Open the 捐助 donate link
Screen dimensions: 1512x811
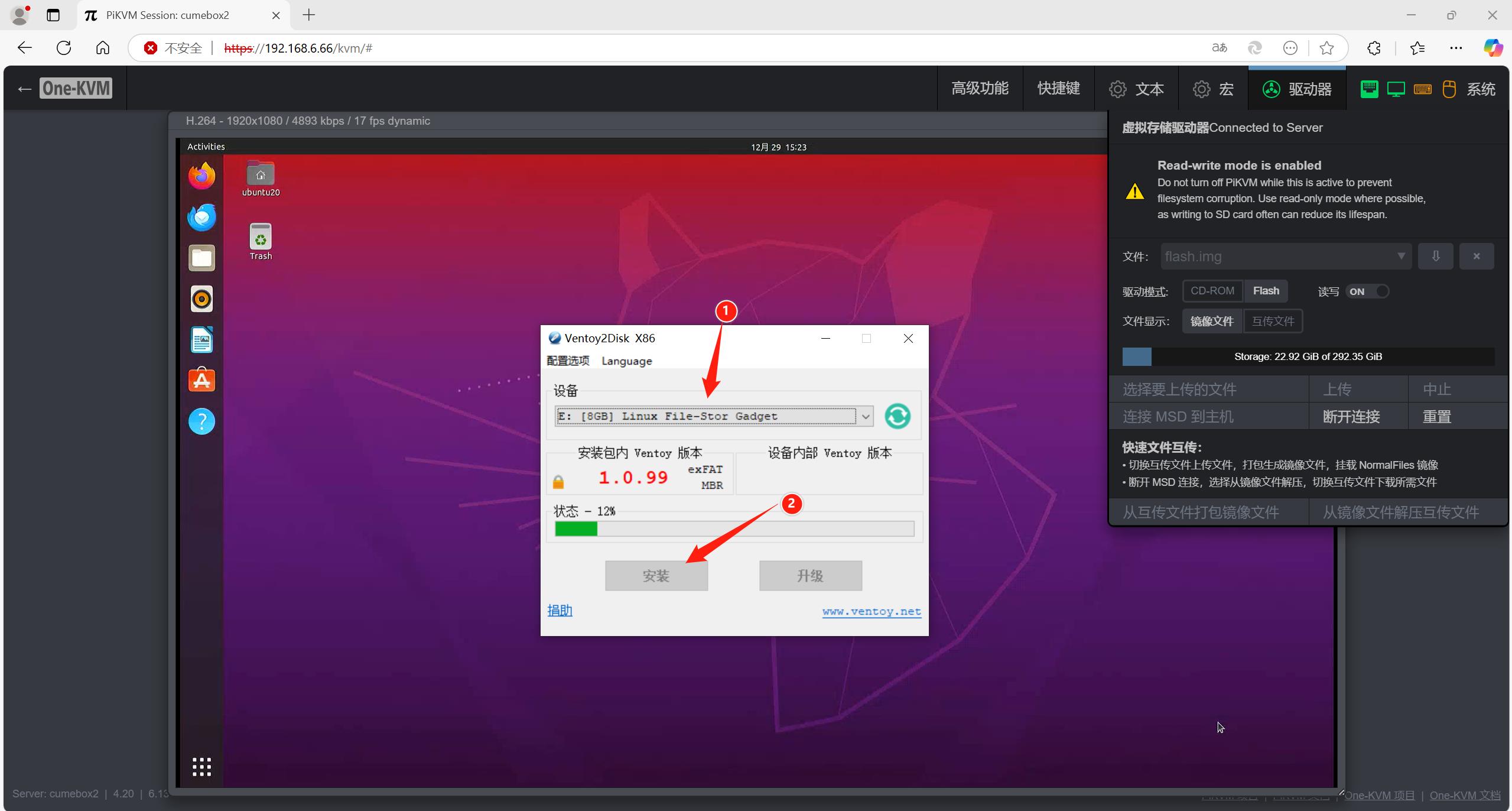560,611
